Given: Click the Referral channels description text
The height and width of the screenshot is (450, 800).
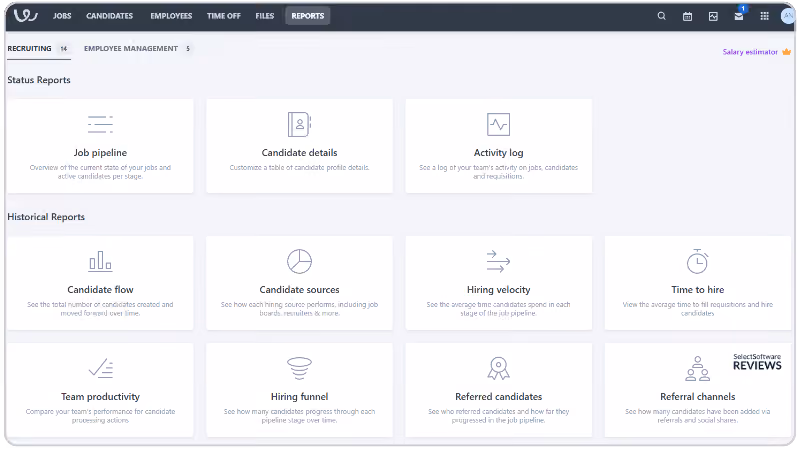Looking at the screenshot, I should pyautogui.click(x=697, y=416).
